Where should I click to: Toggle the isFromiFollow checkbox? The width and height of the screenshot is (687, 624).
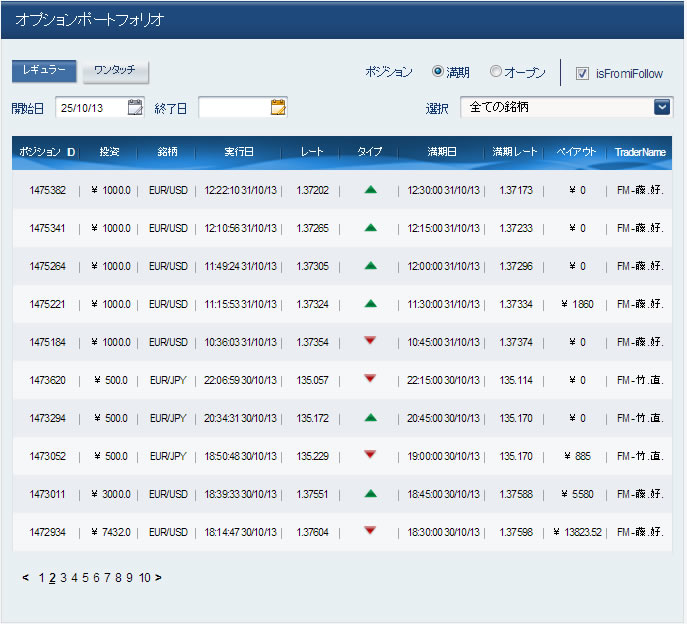pyautogui.click(x=582, y=74)
